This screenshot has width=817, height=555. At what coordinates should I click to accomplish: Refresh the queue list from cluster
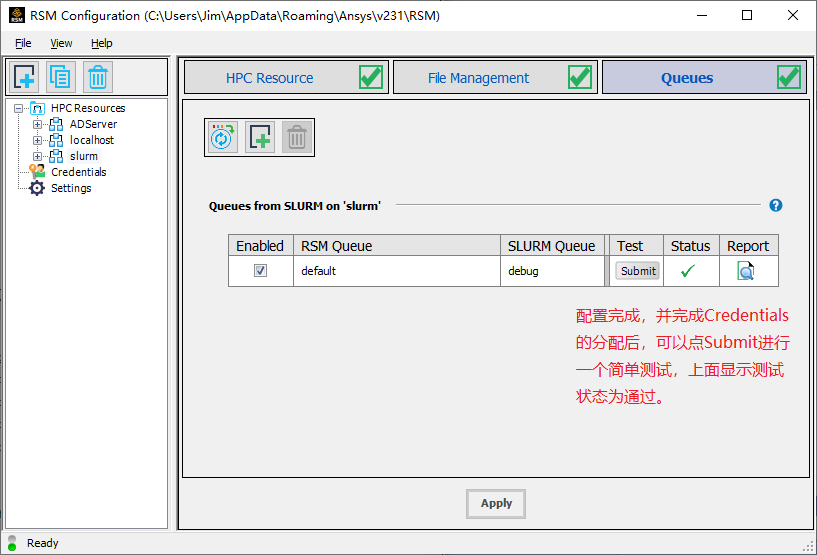(222, 138)
